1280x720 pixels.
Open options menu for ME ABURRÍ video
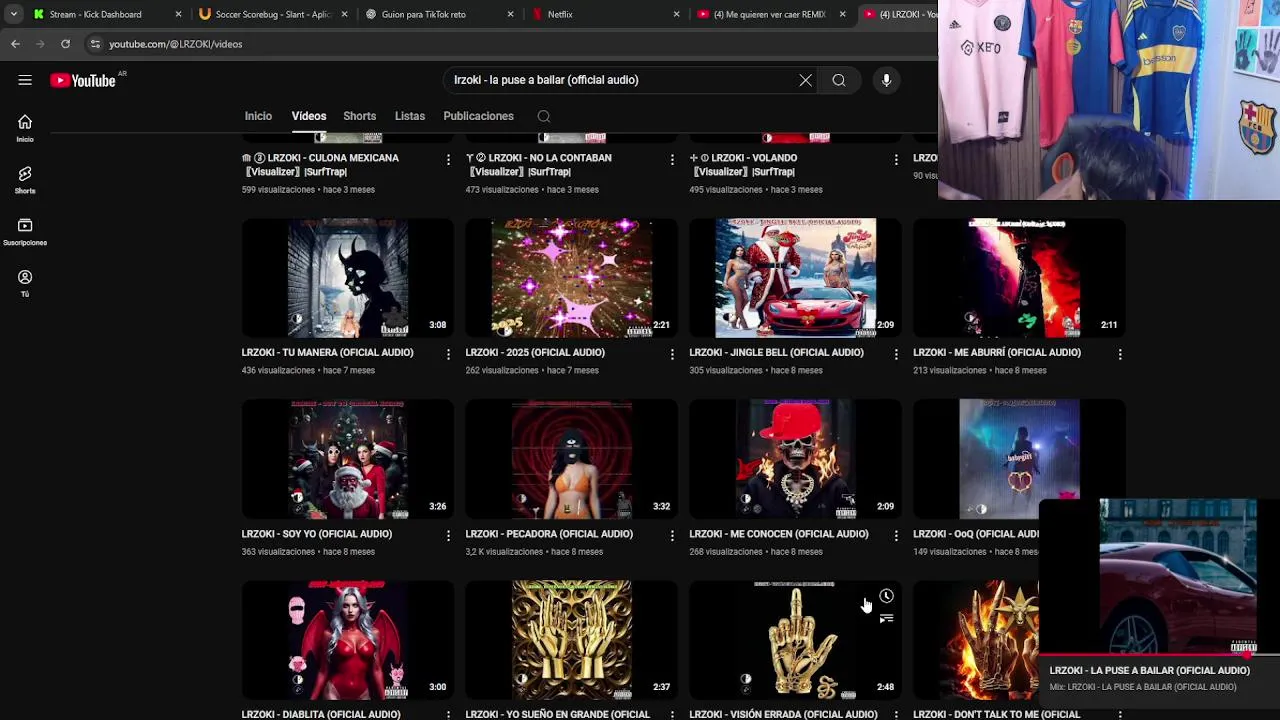click(1120, 354)
